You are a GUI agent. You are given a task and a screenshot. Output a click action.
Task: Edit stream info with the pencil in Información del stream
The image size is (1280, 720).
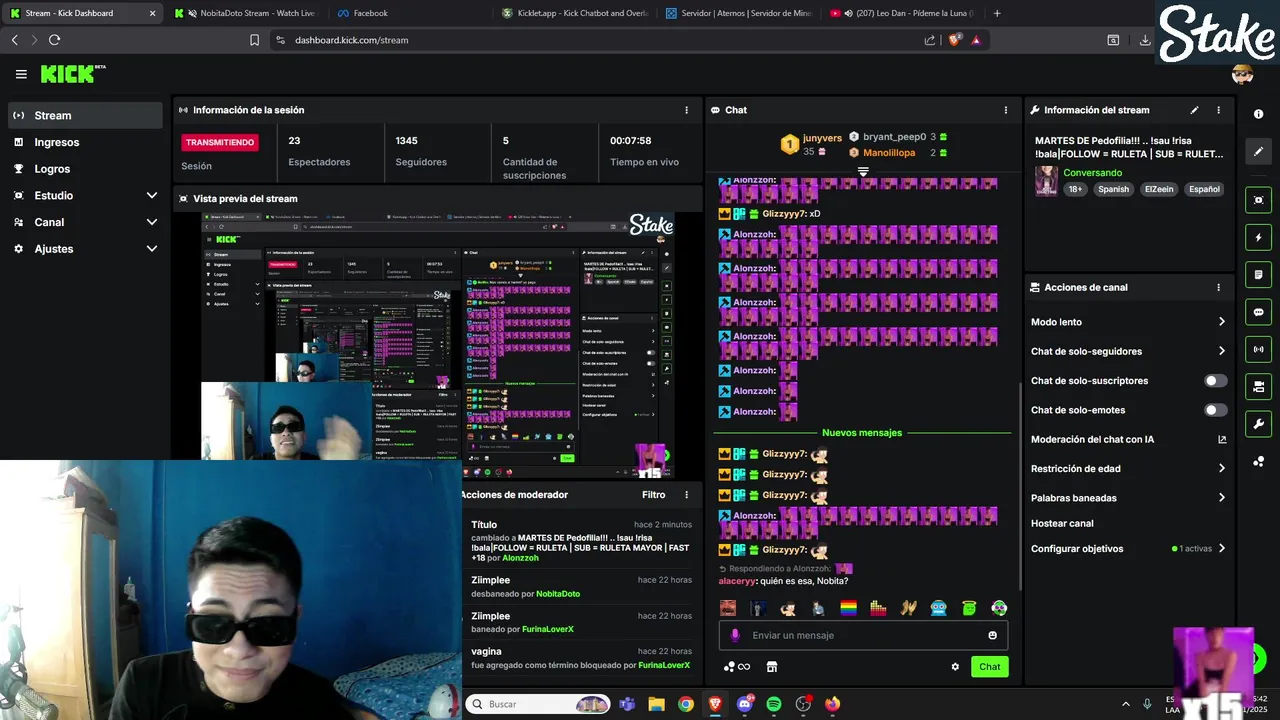pos(1194,110)
